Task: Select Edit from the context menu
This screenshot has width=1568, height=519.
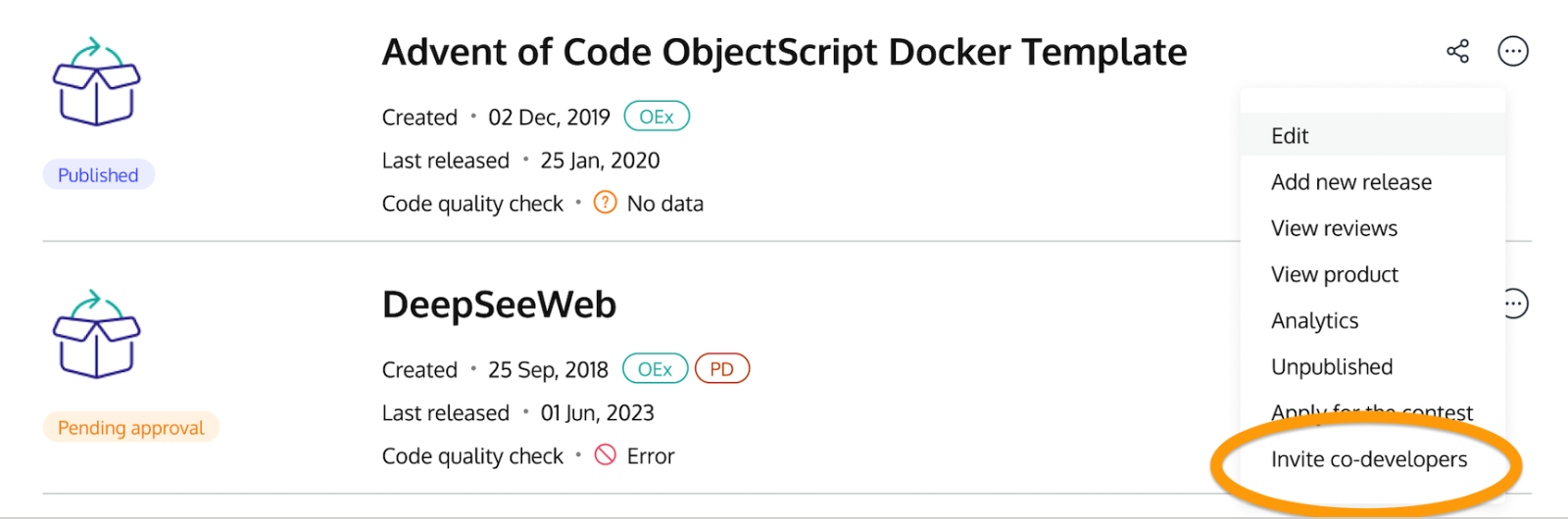Action: click(1290, 136)
